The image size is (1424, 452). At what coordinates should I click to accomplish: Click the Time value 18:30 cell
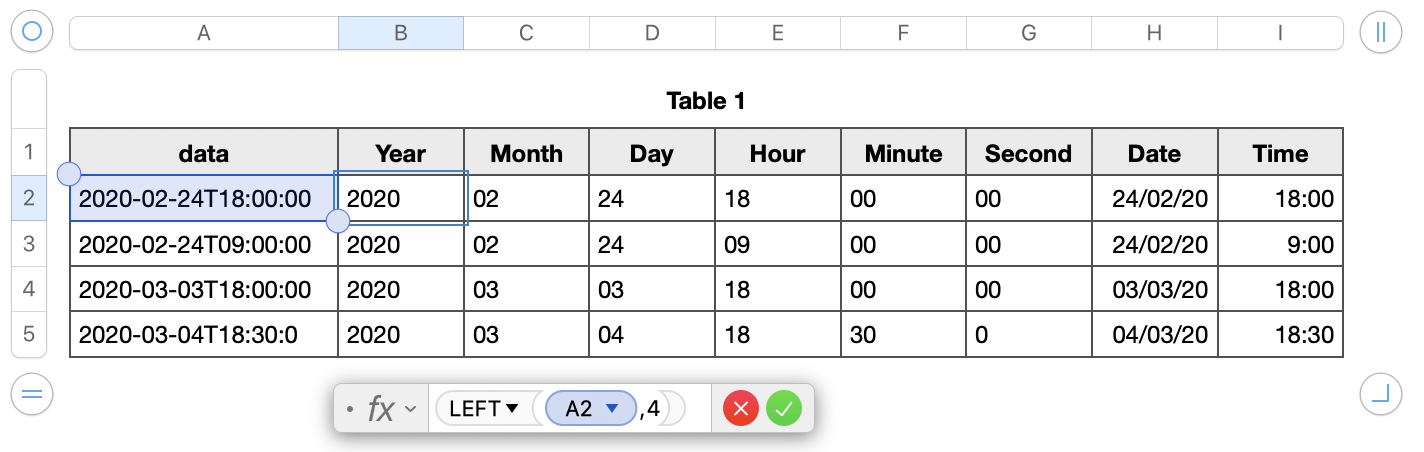pyautogui.click(x=1280, y=335)
